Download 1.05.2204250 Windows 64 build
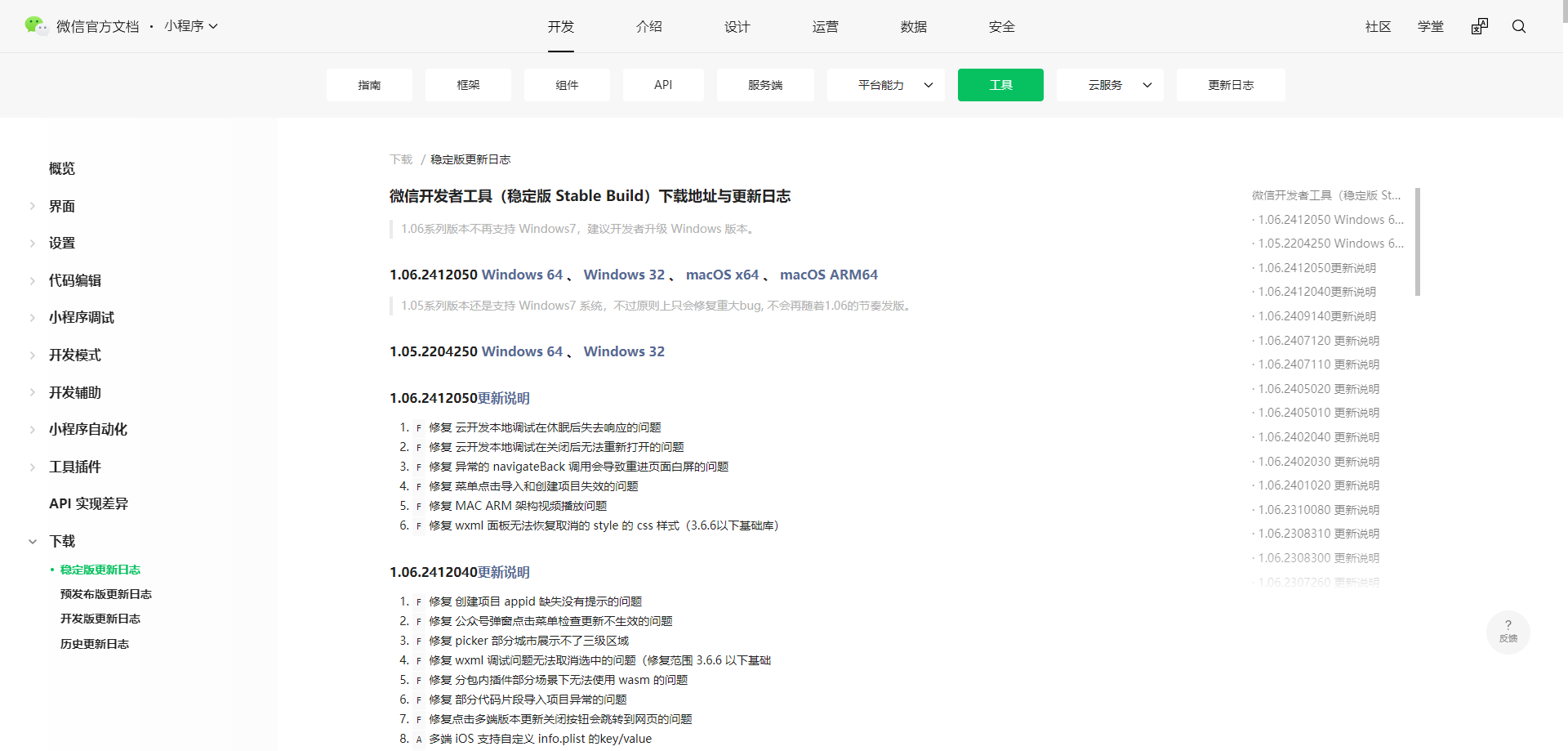 click(522, 351)
